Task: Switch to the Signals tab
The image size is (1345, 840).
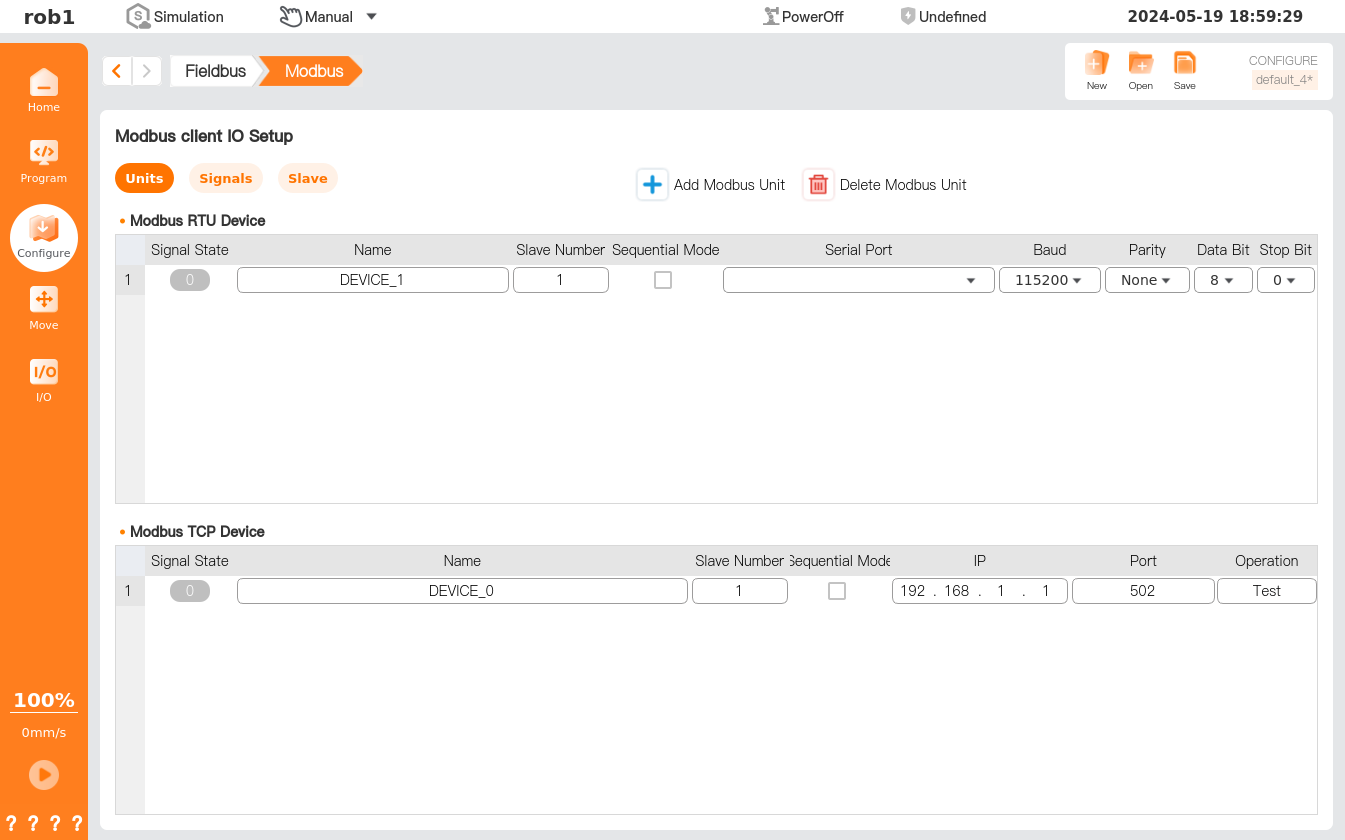Action: tap(225, 179)
